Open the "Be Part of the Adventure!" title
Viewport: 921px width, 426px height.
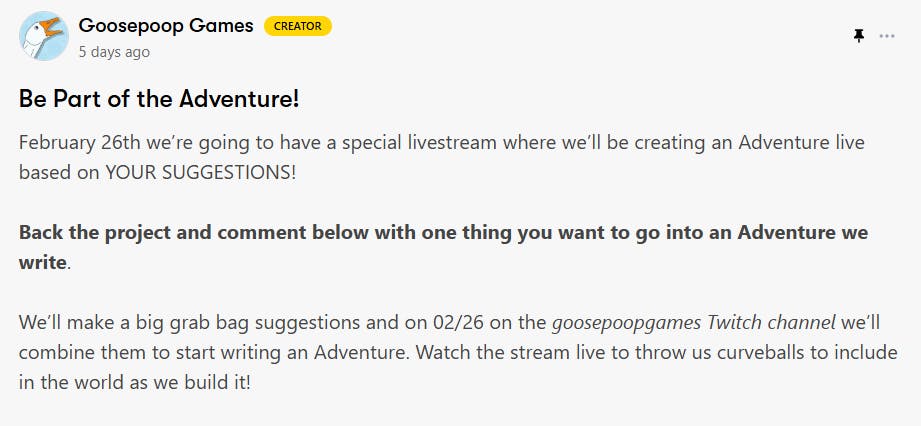tap(159, 100)
